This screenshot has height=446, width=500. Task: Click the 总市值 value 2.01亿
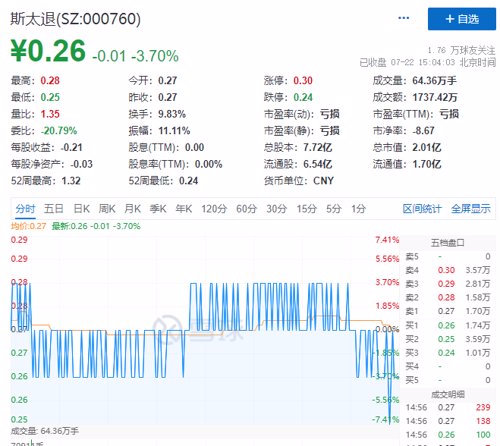[427, 147]
